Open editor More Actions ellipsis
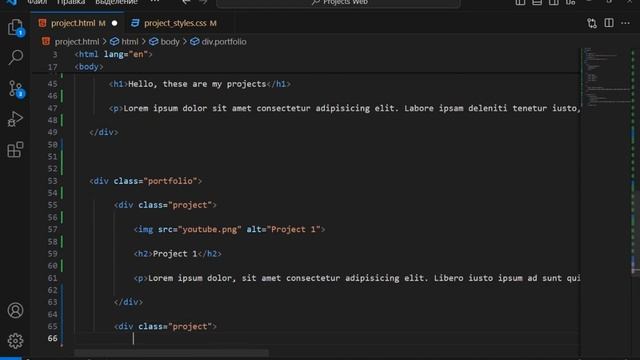640x360 pixels. (625, 23)
